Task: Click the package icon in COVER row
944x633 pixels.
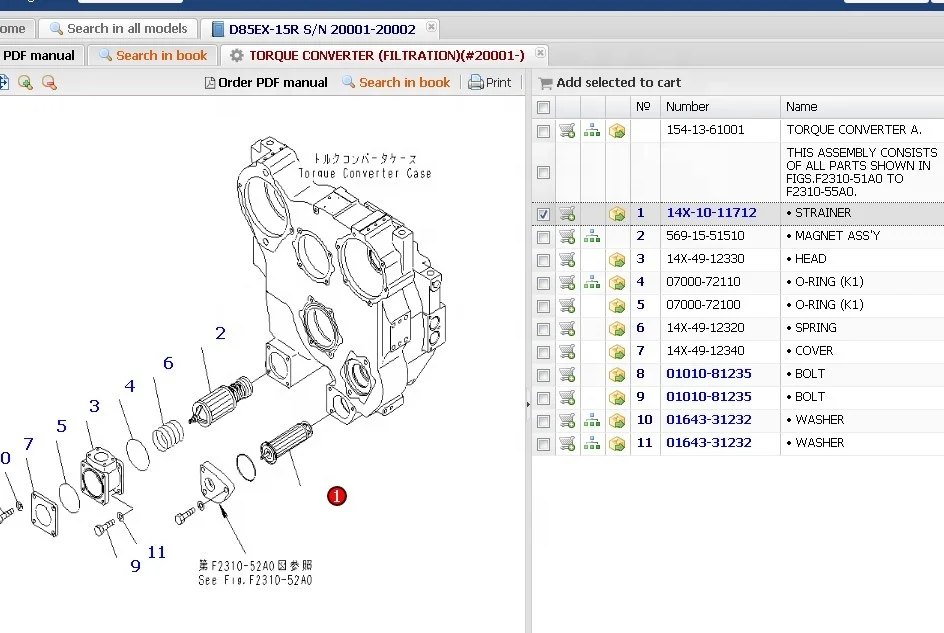Action: point(617,351)
